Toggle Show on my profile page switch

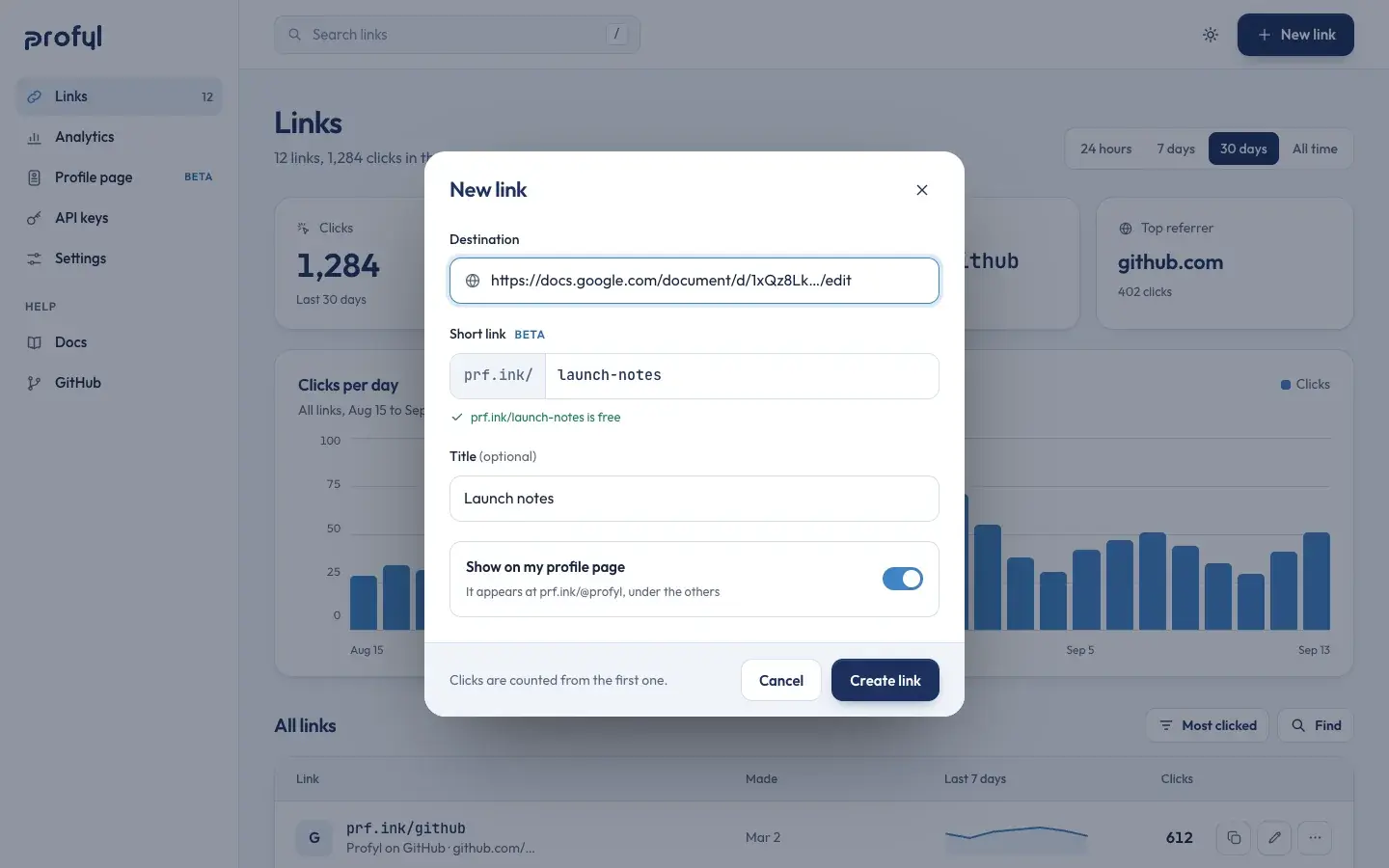[903, 579]
